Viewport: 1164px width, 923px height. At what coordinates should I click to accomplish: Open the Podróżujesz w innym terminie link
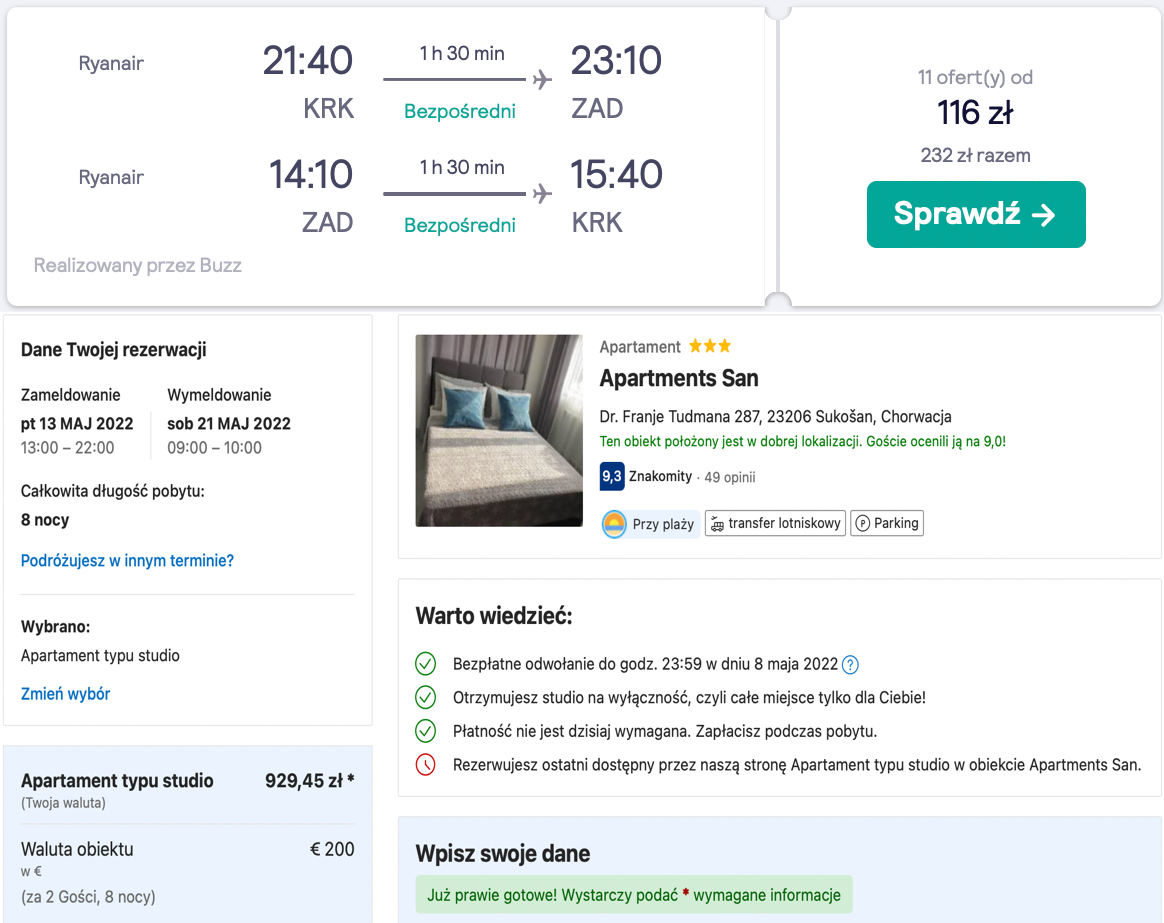[x=127, y=561]
